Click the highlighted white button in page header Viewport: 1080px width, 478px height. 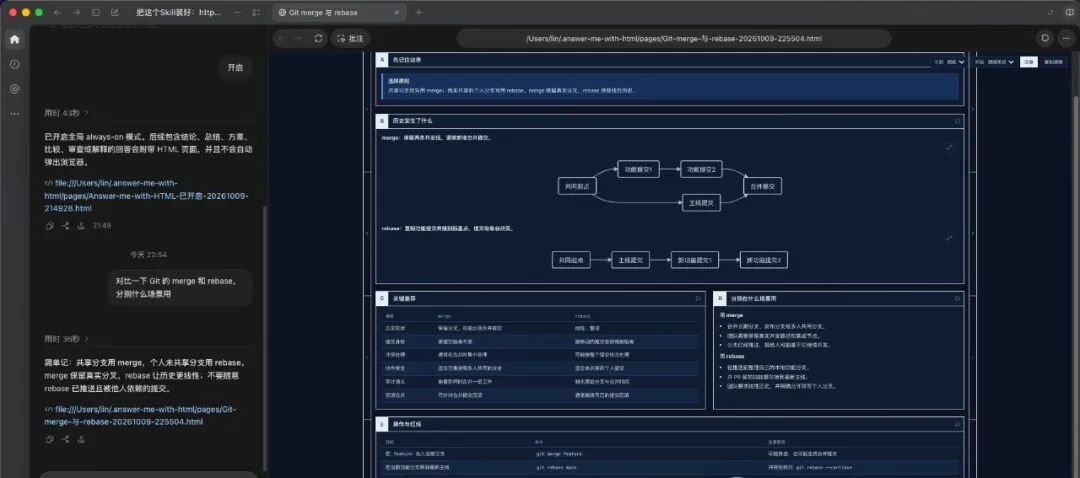click(1028, 62)
